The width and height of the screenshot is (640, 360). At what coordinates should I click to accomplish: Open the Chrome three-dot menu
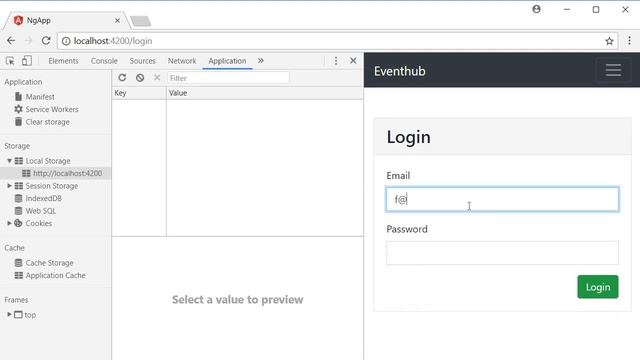[x=629, y=41]
